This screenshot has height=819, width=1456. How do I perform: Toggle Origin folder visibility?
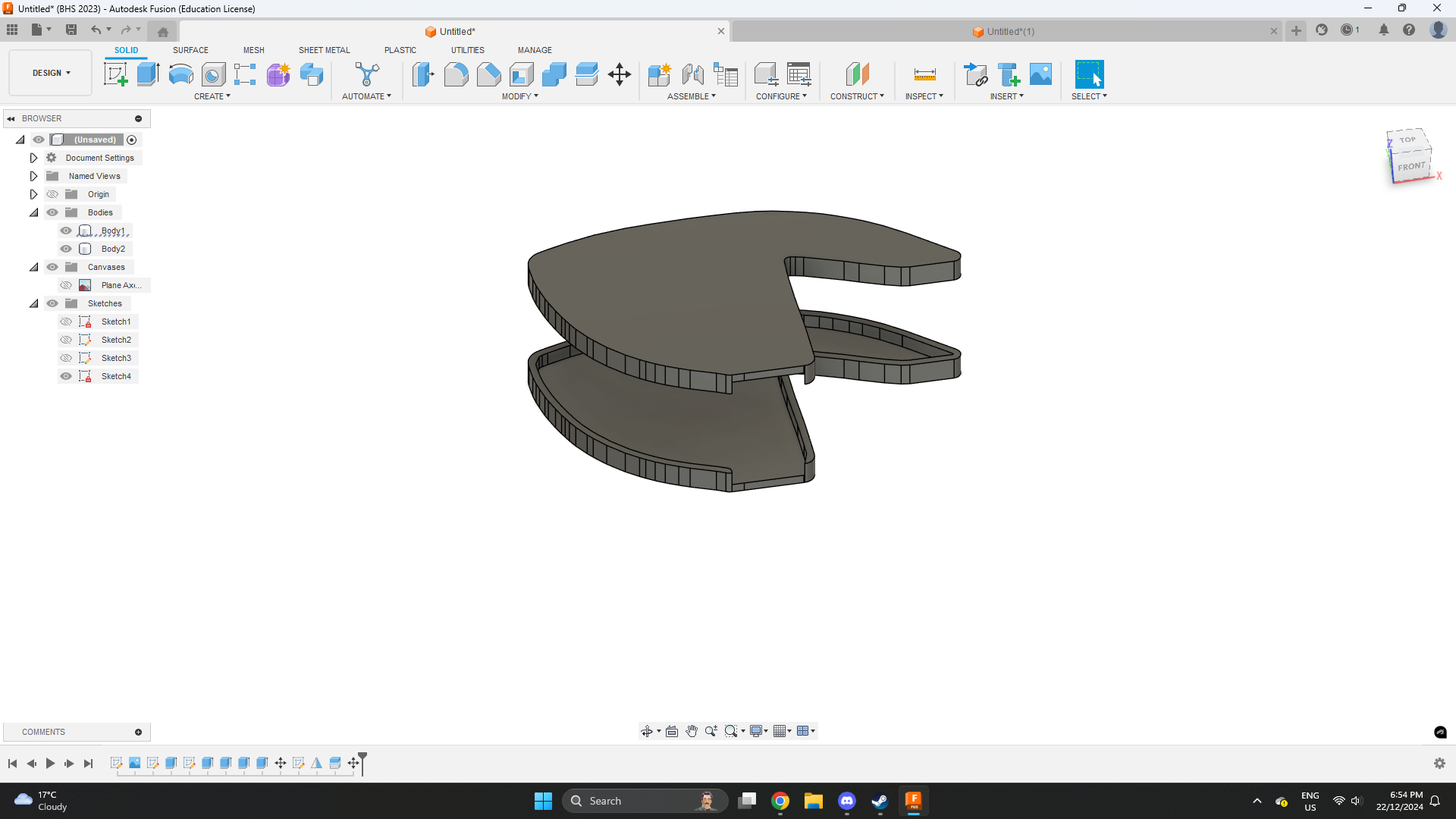click(x=52, y=194)
